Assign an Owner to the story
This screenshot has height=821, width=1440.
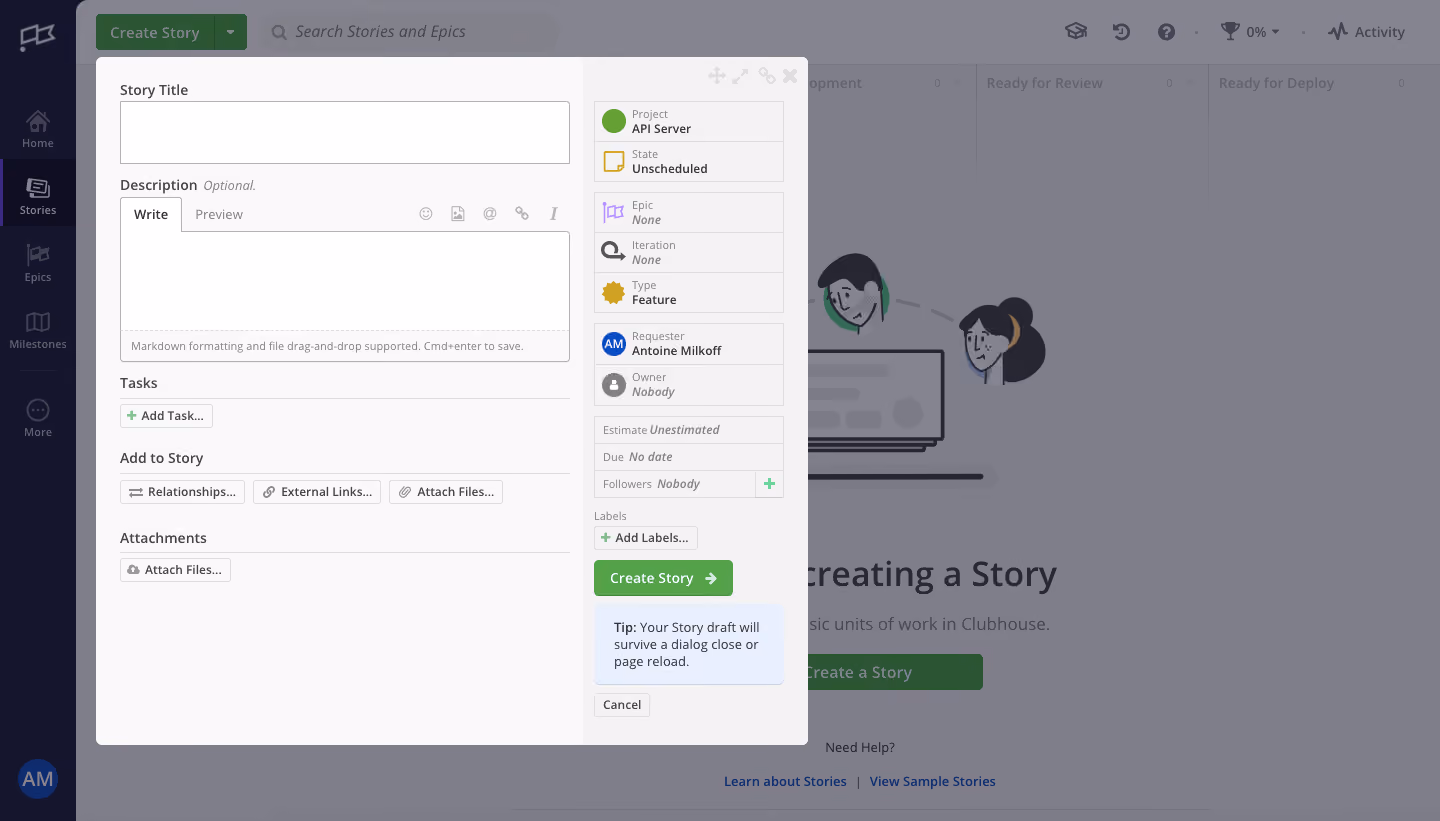click(689, 385)
